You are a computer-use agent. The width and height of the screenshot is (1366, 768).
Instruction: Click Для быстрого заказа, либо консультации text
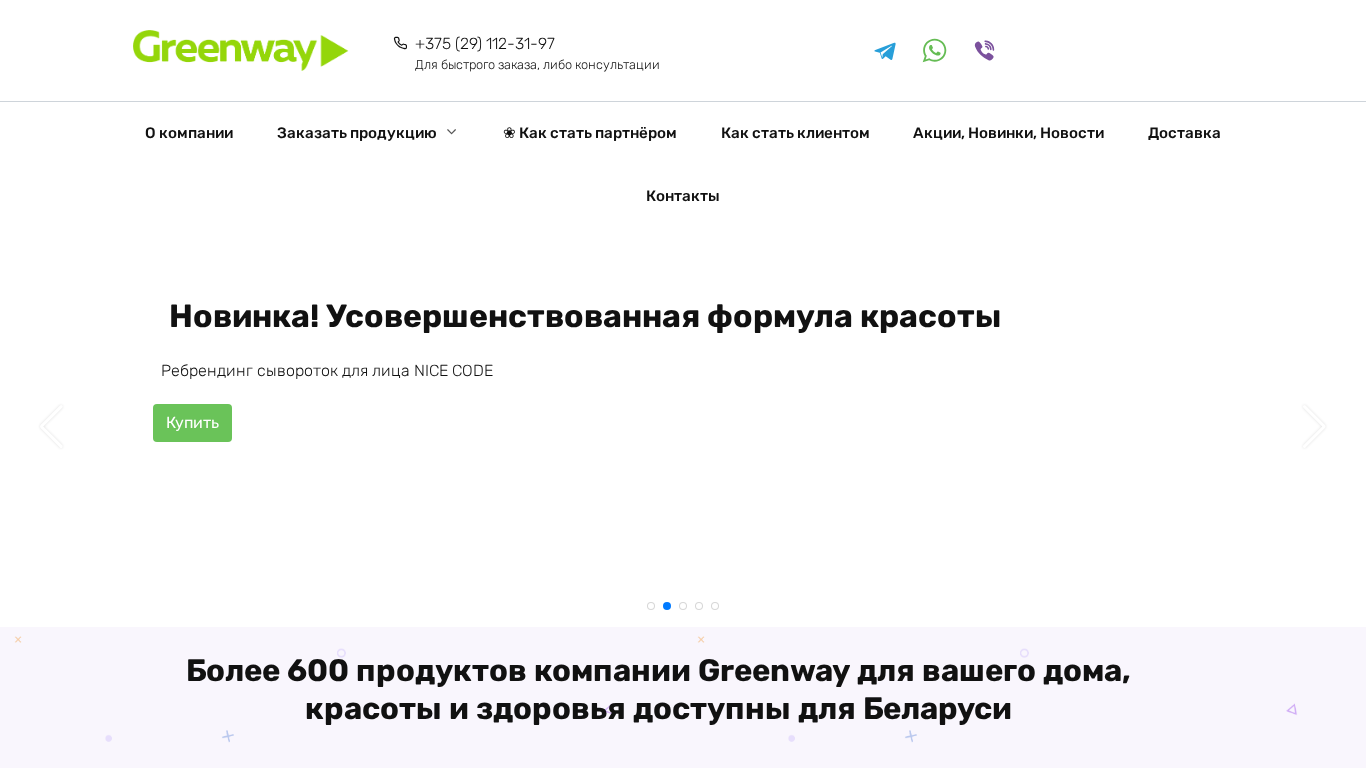pyautogui.click(x=537, y=65)
